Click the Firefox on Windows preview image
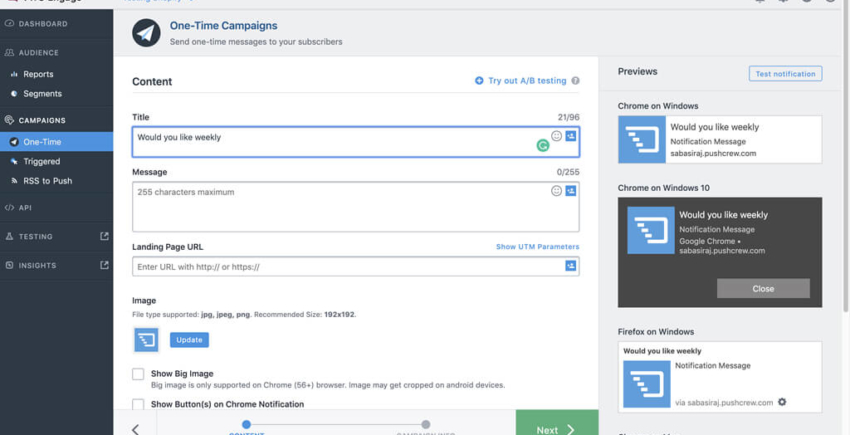The image size is (850, 435). [x=647, y=384]
